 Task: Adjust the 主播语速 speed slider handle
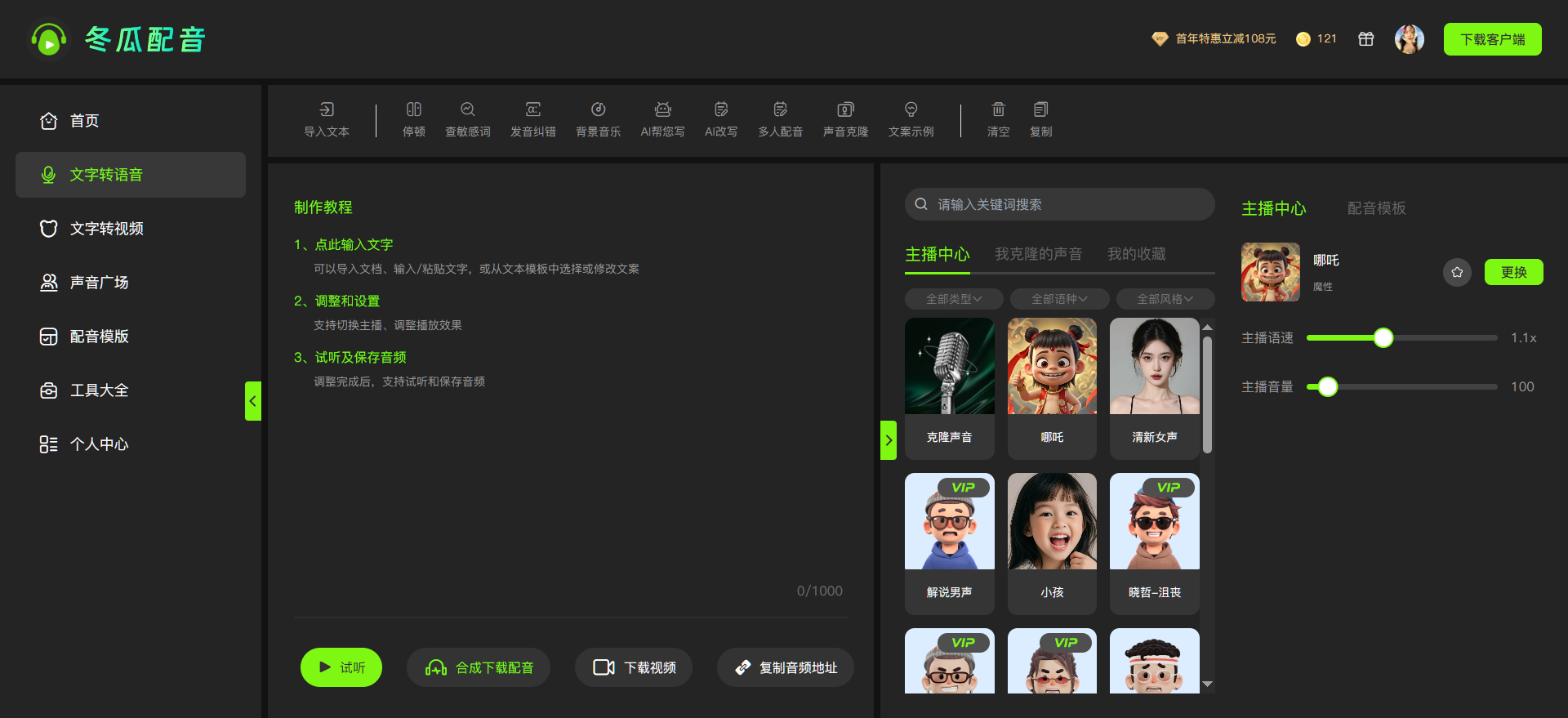click(x=1383, y=338)
